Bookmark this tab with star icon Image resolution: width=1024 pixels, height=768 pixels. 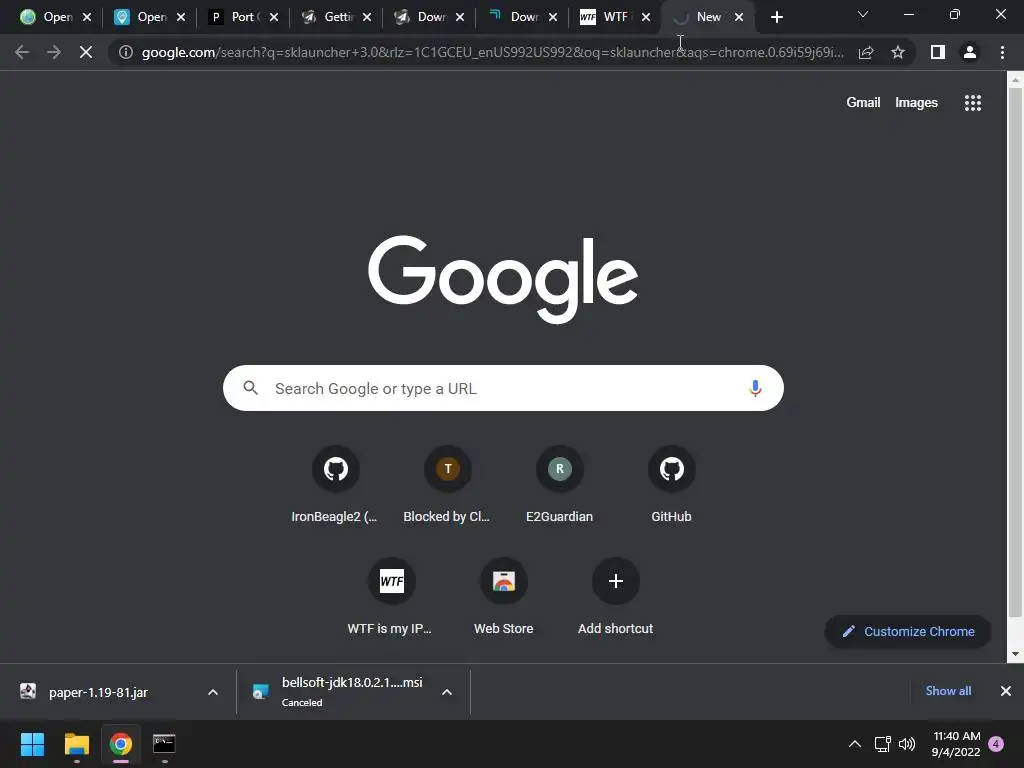pos(898,52)
